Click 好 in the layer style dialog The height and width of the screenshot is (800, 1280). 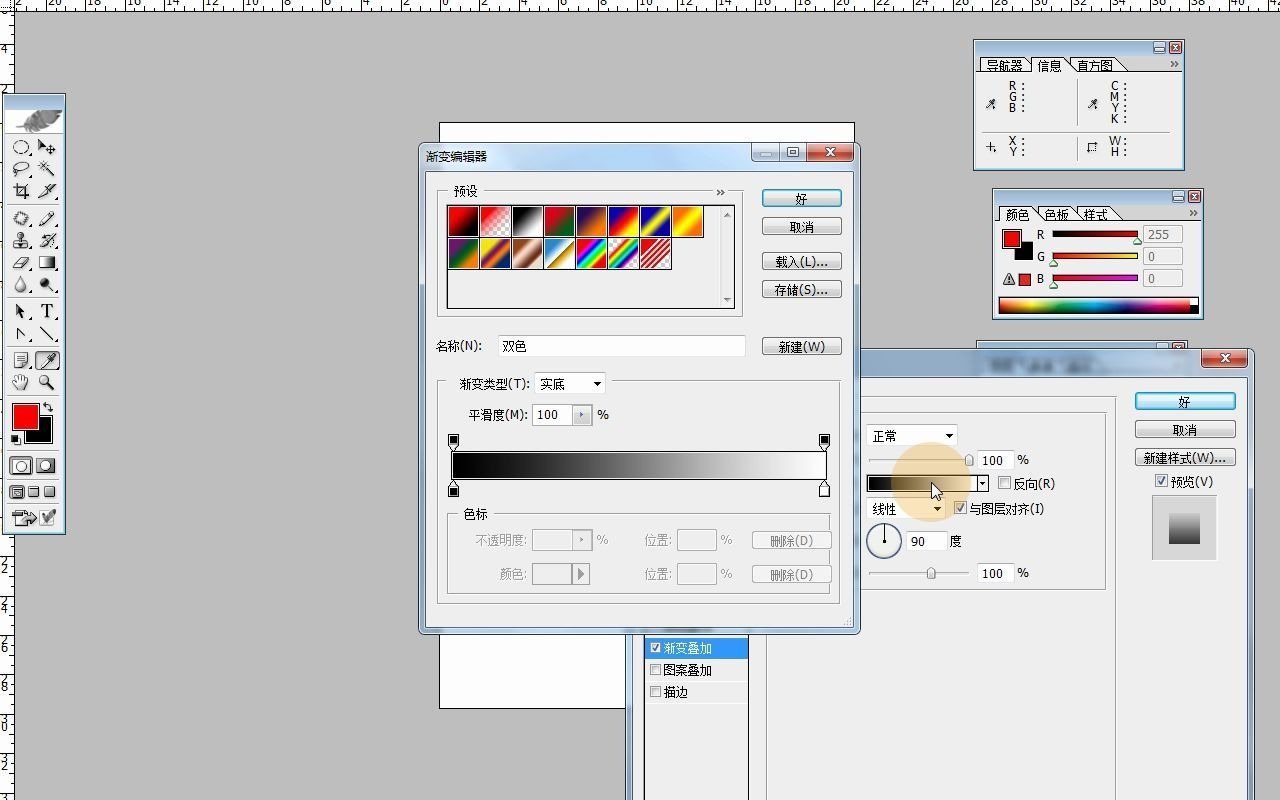point(1185,402)
